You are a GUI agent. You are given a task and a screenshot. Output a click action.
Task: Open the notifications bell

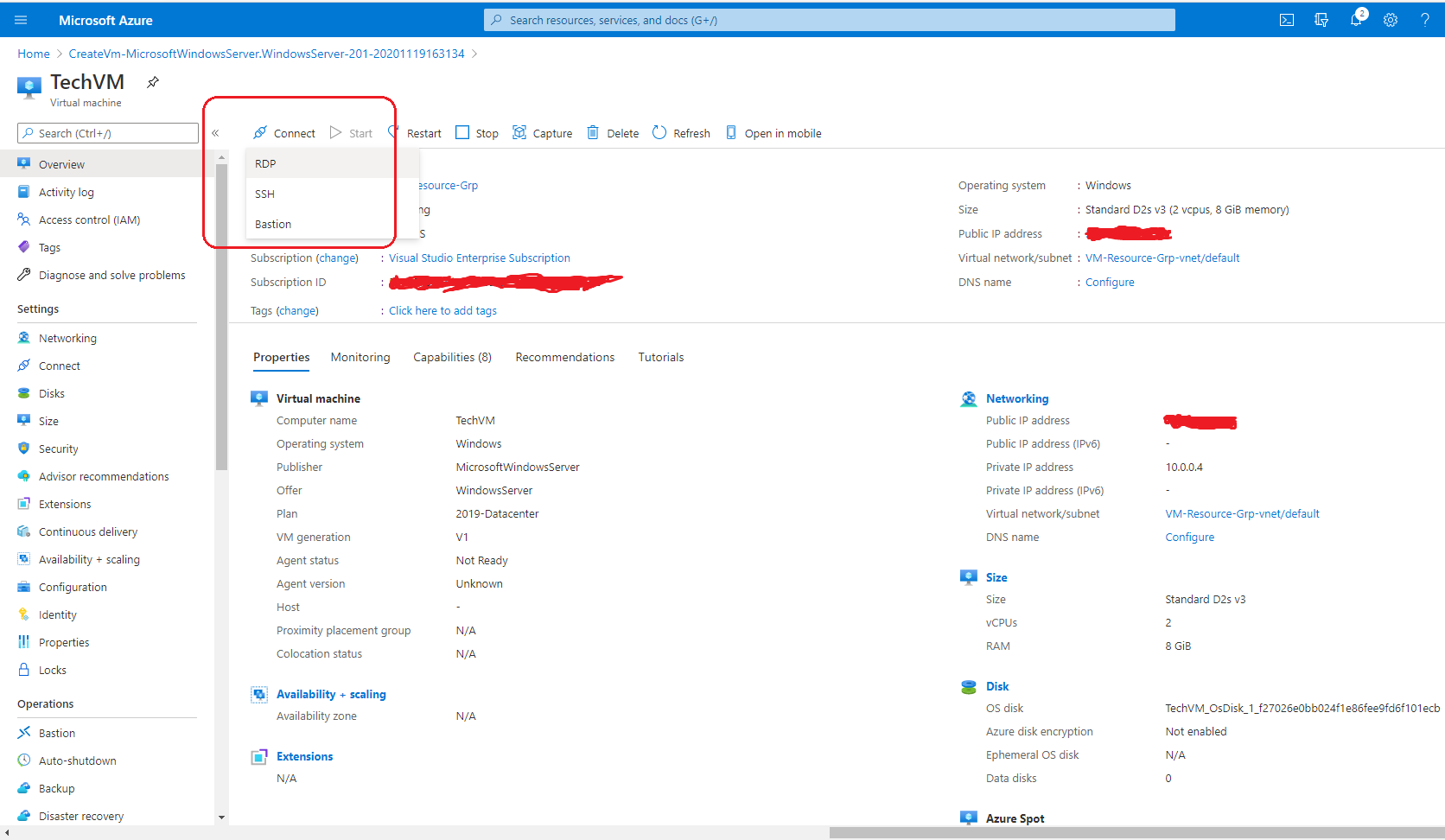[1356, 20]
